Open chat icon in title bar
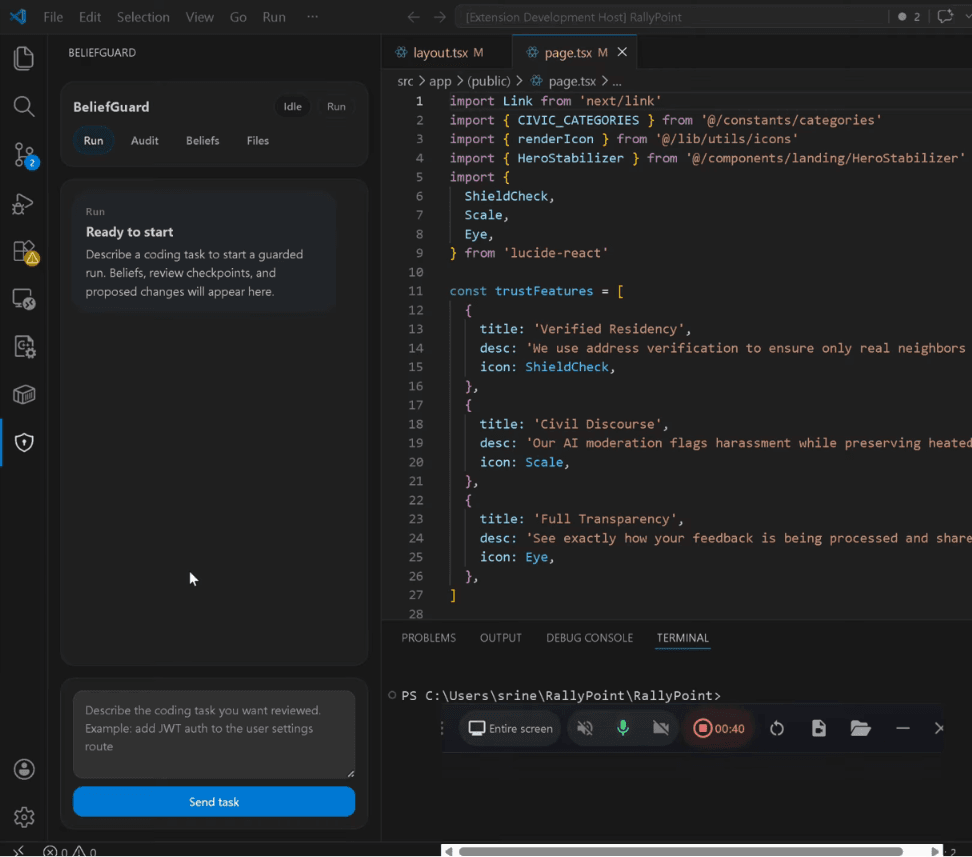This screenshot has height=857, width=972. 945,17
